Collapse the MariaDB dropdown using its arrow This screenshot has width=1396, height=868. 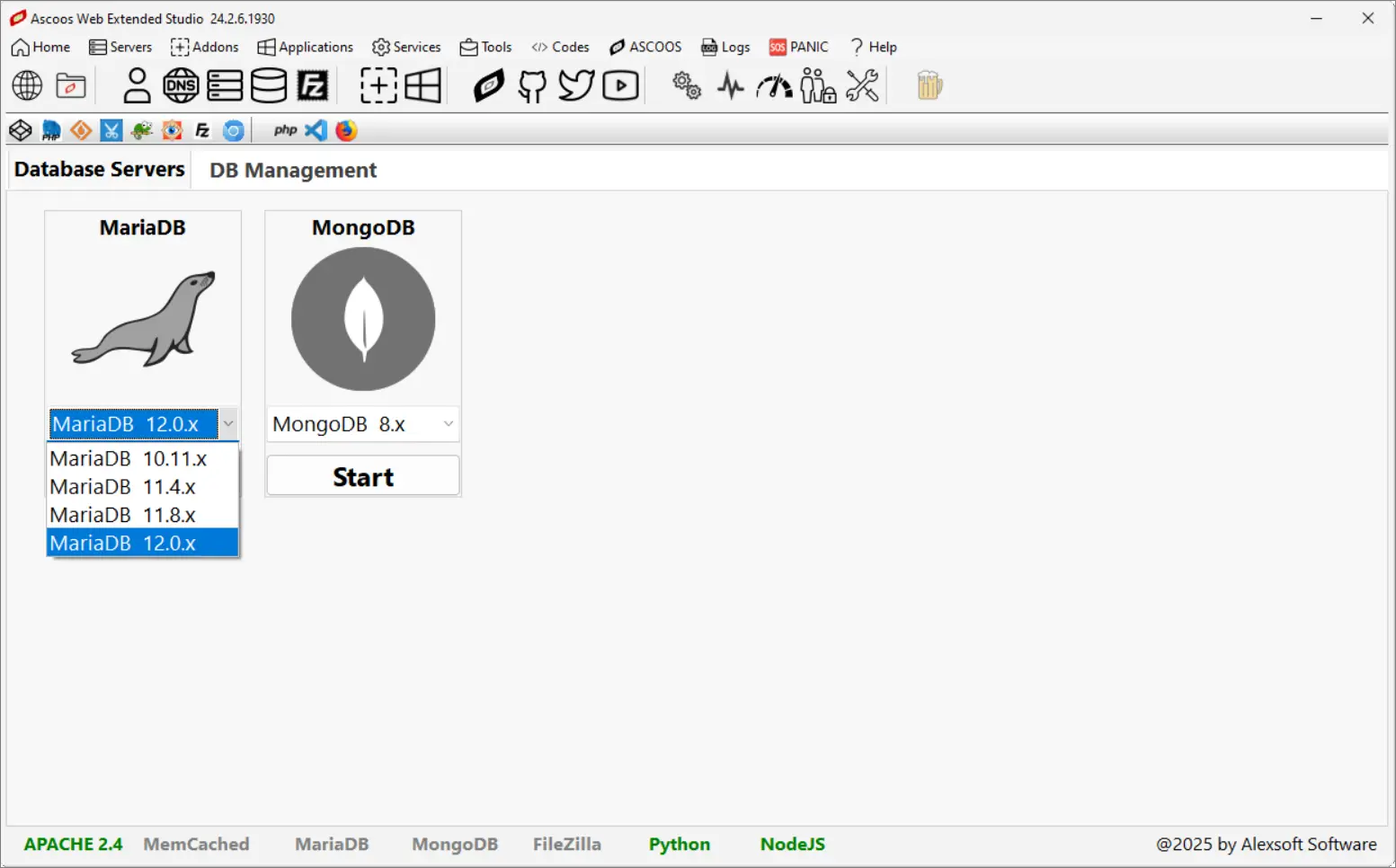coord(228,424)
